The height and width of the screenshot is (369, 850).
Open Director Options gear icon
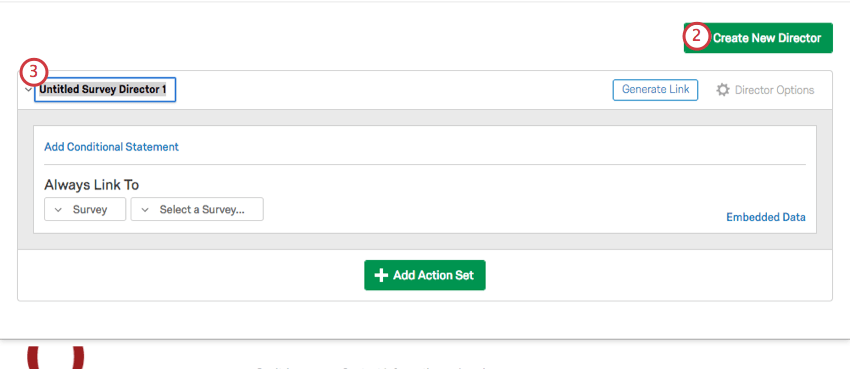(x=723, y=90)
